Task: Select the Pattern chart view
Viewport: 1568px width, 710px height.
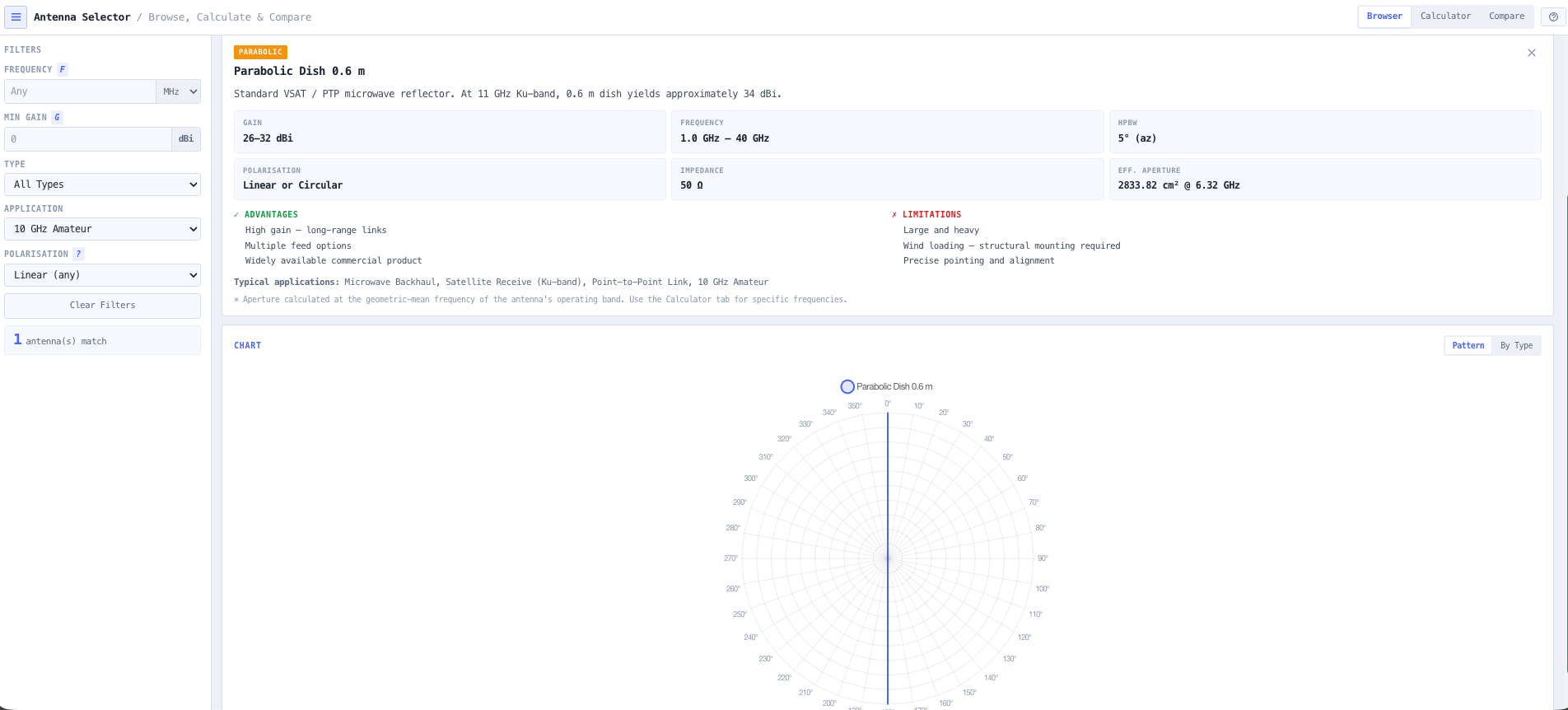Action: (1468, 346)
